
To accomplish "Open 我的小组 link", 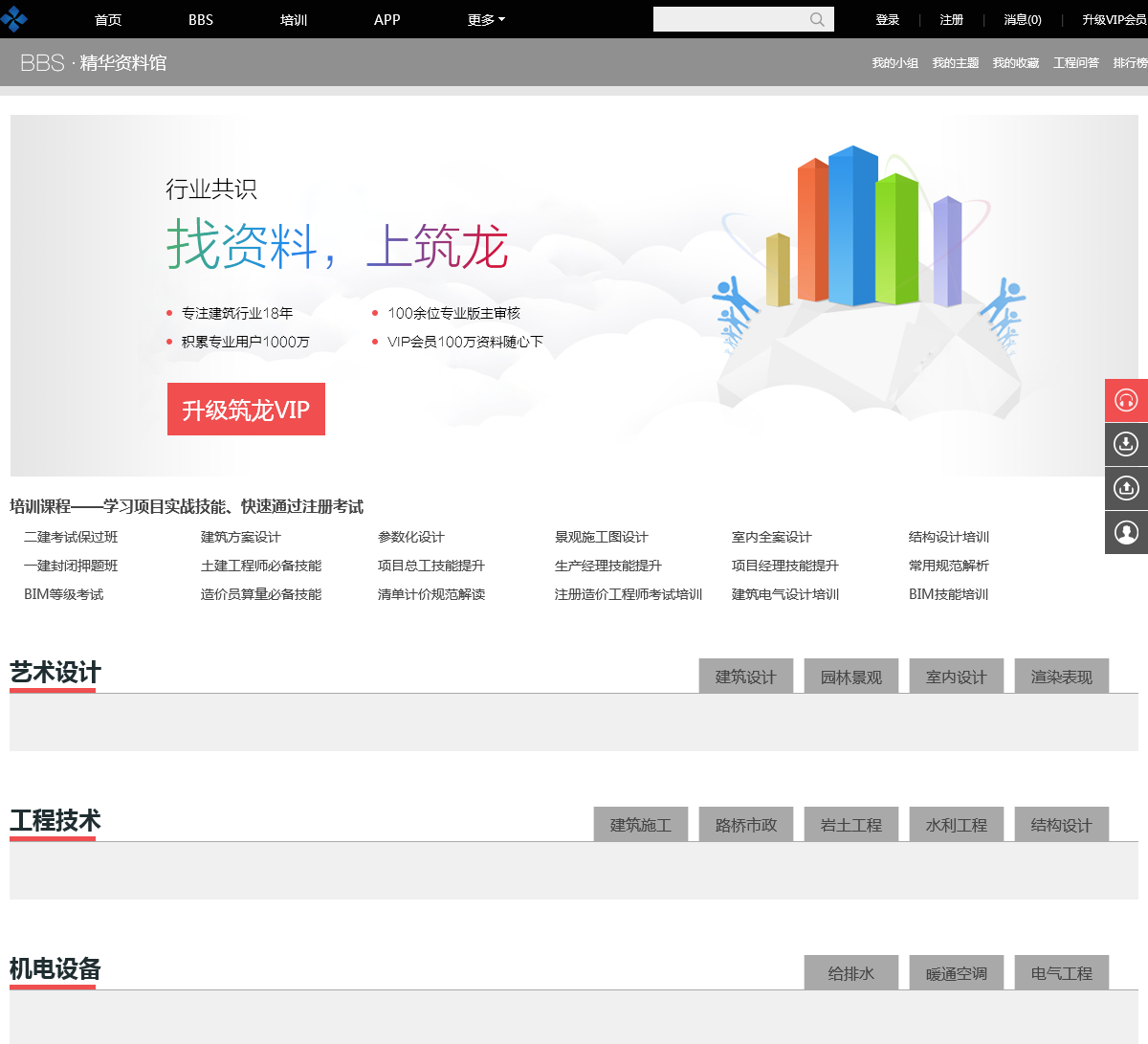I will click(x=895, y=63).
